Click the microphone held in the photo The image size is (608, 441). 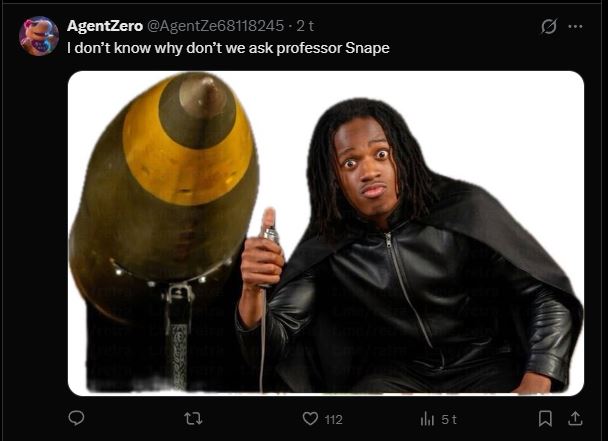point(270,235)
